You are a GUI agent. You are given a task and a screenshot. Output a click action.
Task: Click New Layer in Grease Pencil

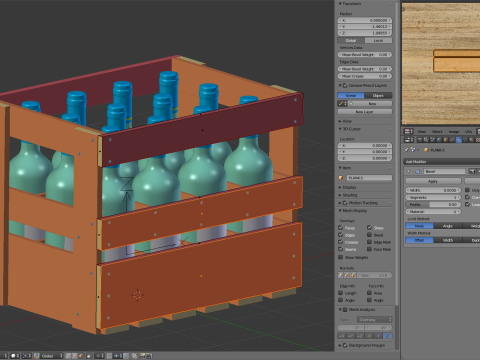365,112
